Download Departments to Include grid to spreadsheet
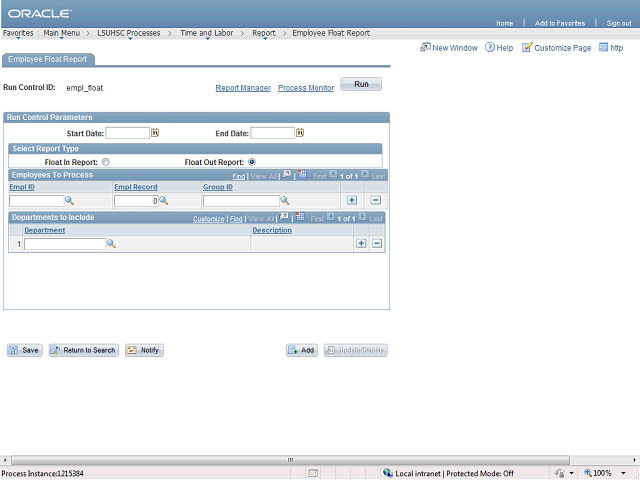 300,217
